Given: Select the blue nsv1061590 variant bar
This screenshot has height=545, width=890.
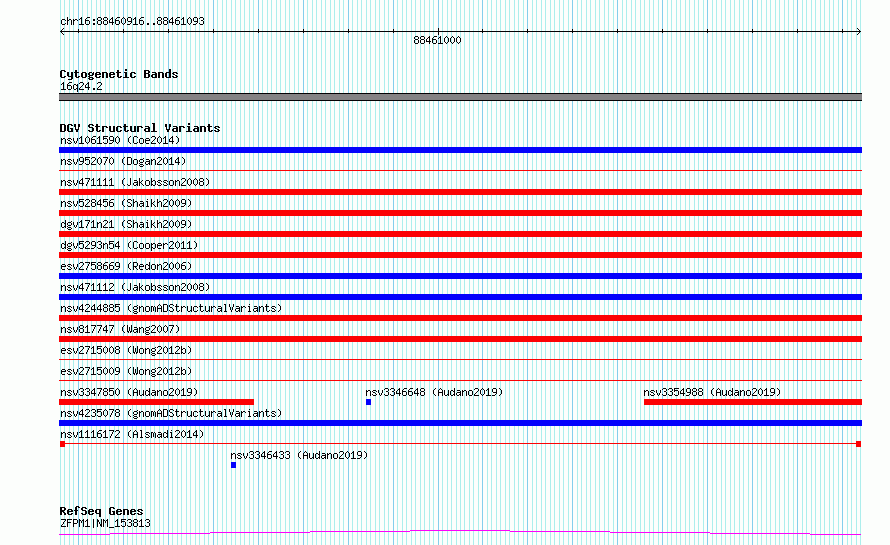Looking at the screenshot, I should [x=460, y=150].
